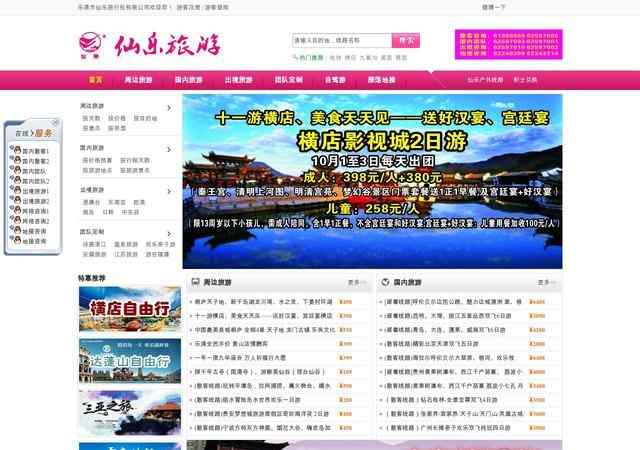640x450 pixels.
Task: Click the globe icon beside the 国内旅游 list header
Action: pos(385,282)
